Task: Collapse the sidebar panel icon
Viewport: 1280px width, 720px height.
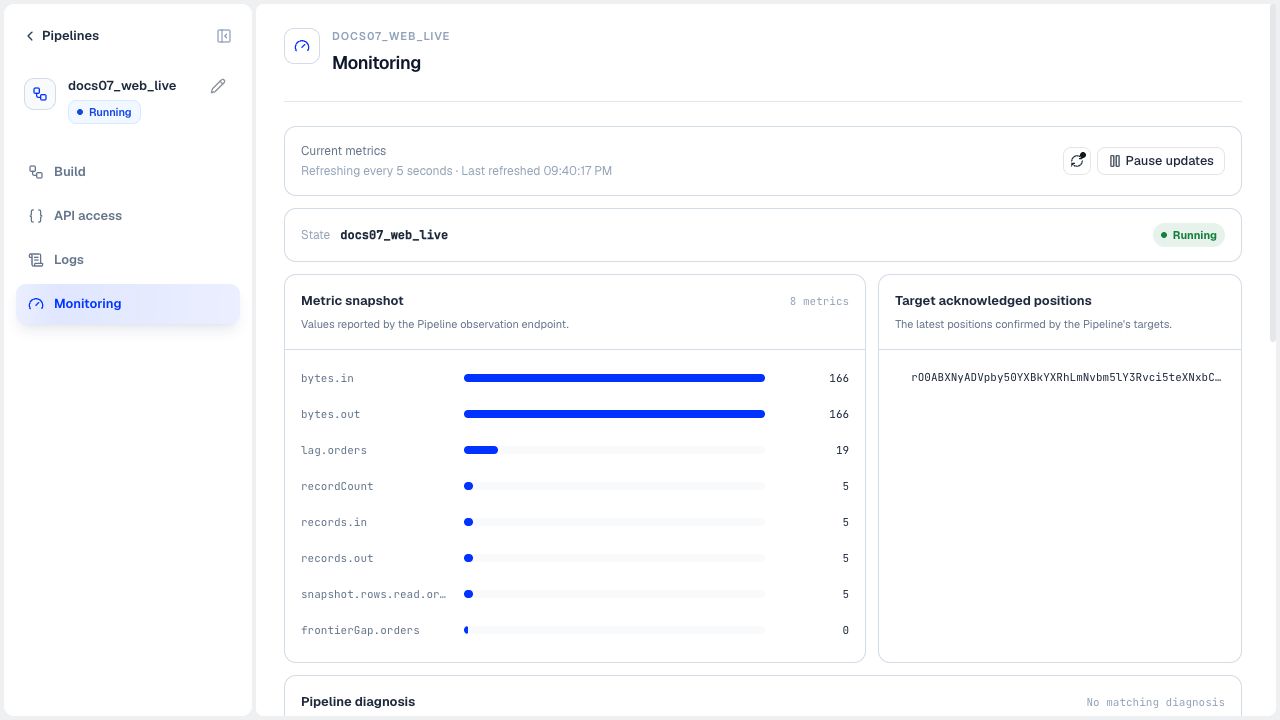Action: click(x=224, y=36)
